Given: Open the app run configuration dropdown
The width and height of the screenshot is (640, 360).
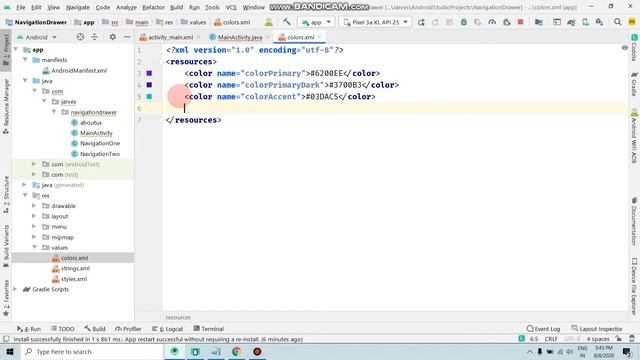Looking at the screenshot, I should pos(316,22).
